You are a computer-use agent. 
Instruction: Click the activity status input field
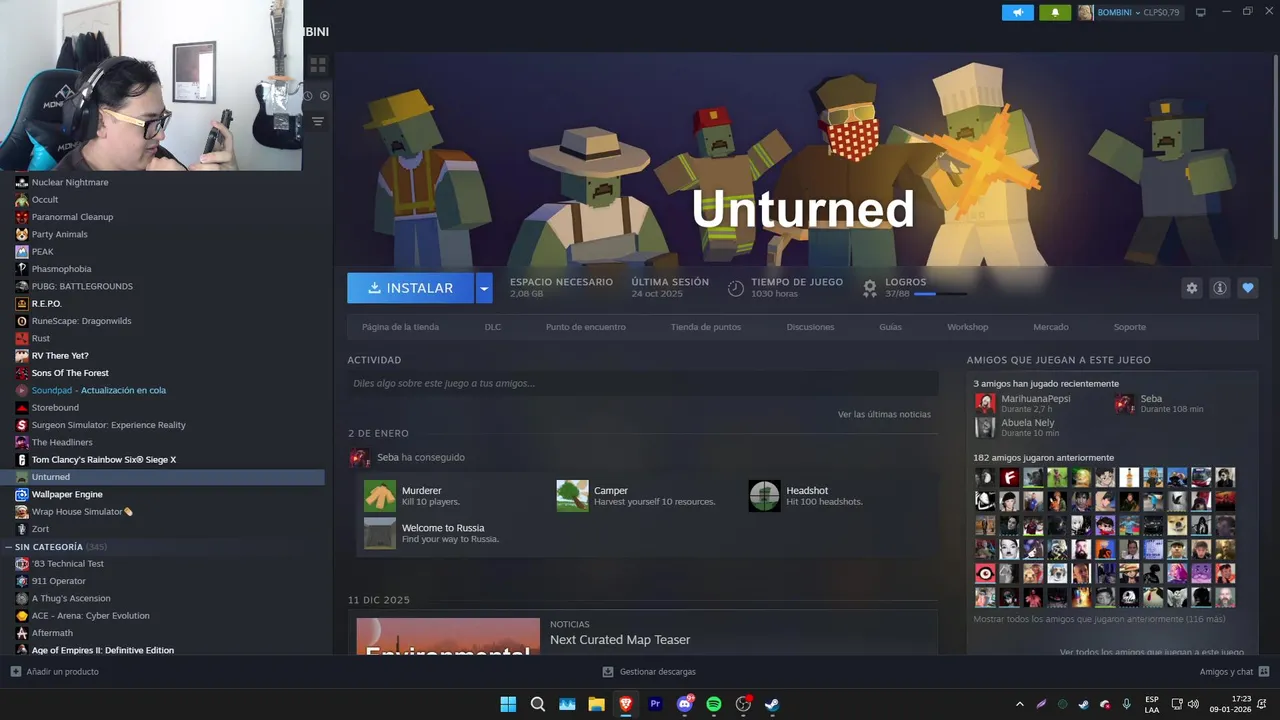(642, 383)
